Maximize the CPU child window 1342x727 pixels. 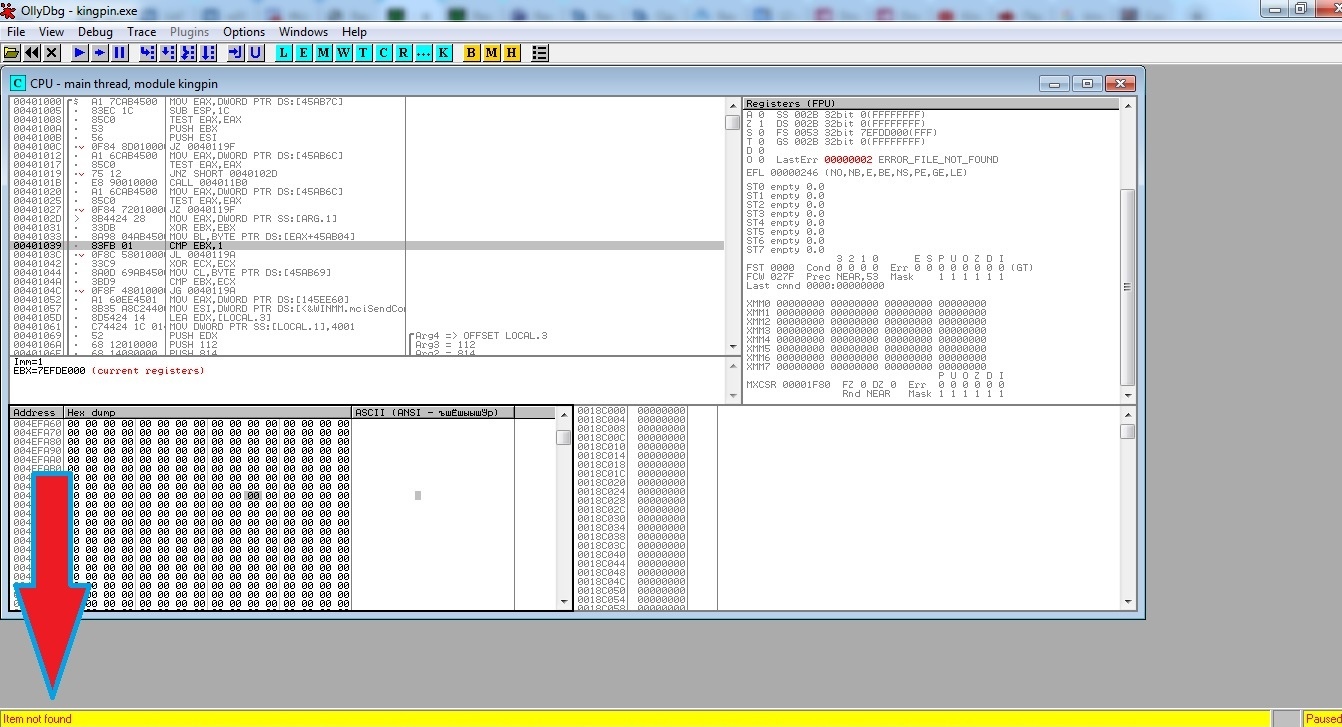tap(1088, 83)
